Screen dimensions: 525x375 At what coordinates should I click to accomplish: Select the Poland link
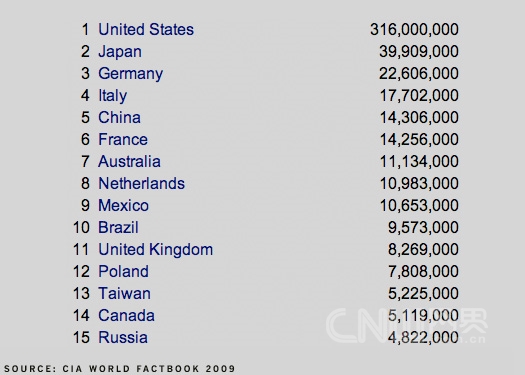(123, 272)
